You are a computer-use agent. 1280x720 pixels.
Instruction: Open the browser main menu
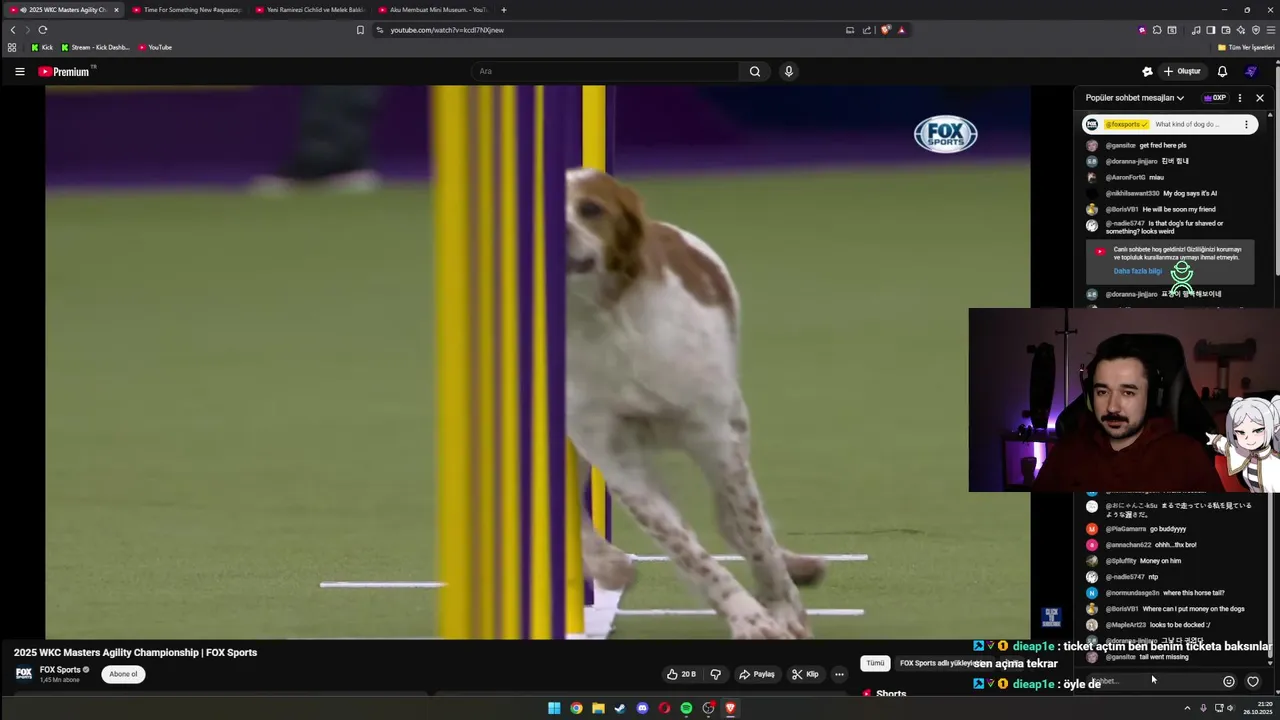1270,30
